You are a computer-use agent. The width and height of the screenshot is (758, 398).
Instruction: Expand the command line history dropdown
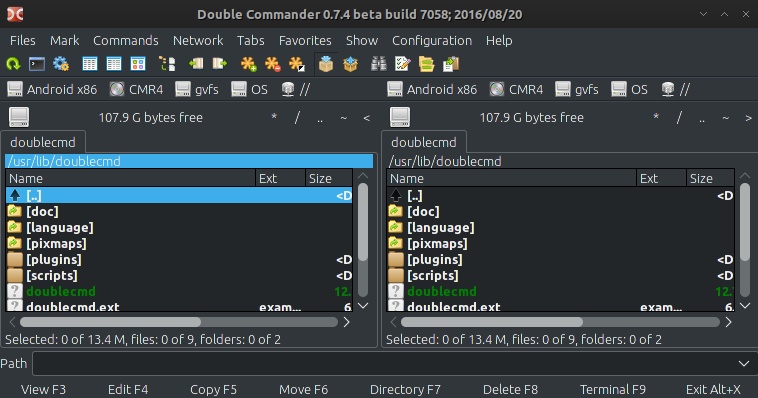[744, 363]
